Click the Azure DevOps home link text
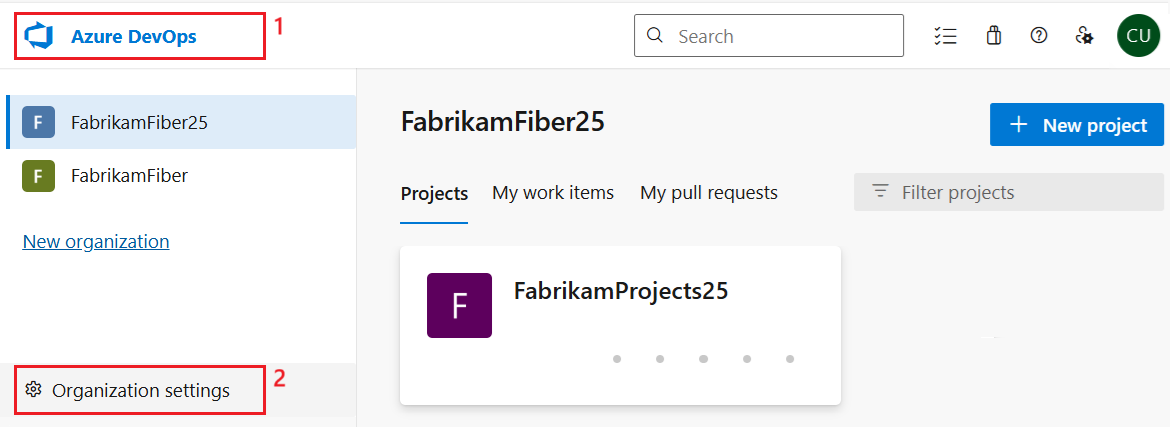 (134, 37)
